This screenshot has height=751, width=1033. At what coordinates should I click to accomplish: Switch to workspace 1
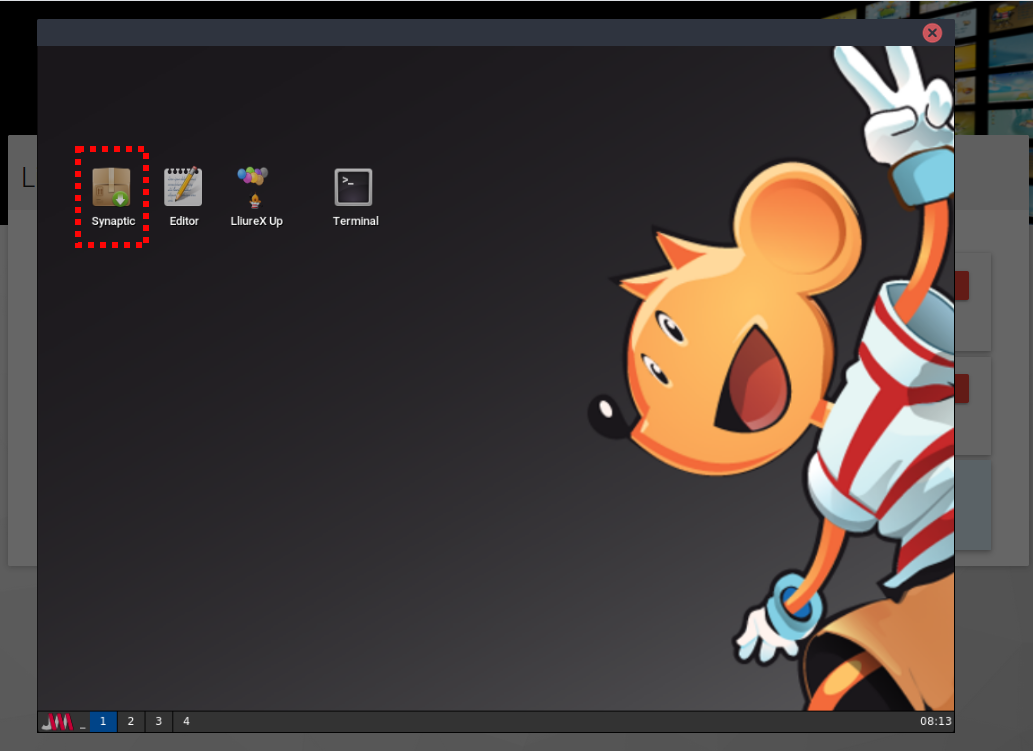point(103,721)
